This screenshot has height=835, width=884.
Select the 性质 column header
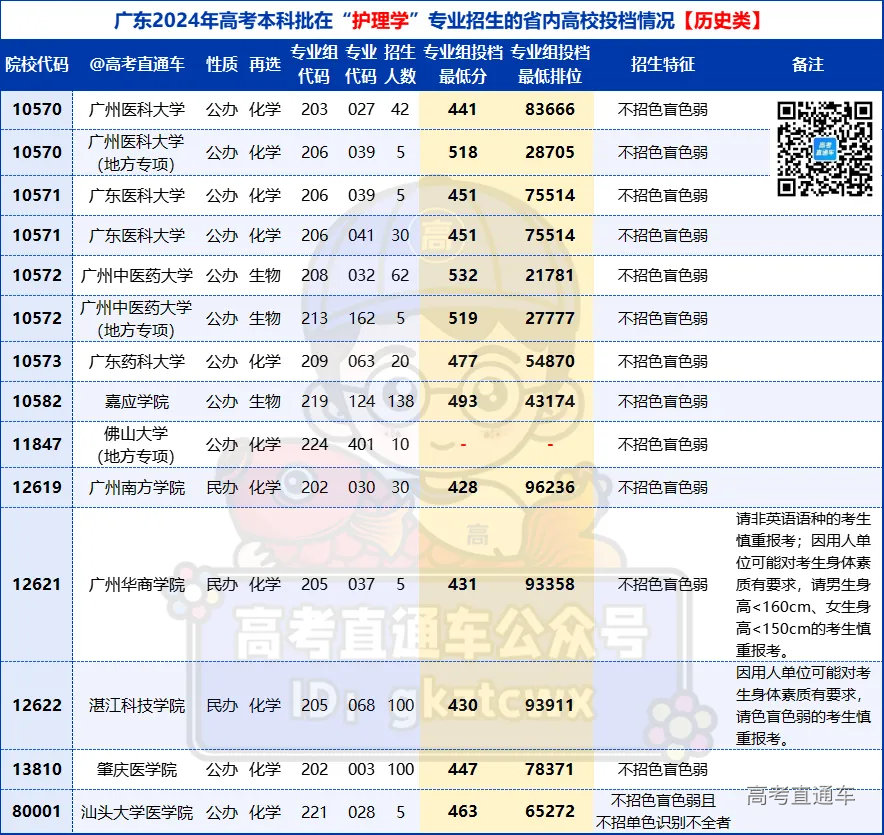point(220,62)
